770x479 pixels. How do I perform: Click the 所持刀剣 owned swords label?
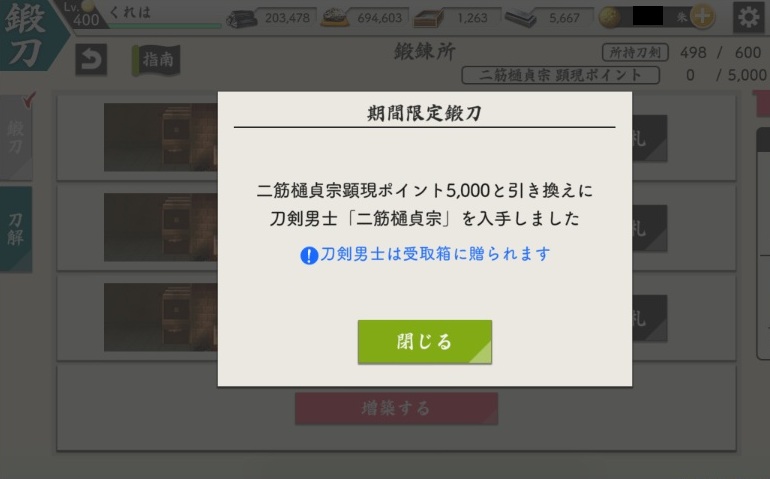(x=635, y=53)
